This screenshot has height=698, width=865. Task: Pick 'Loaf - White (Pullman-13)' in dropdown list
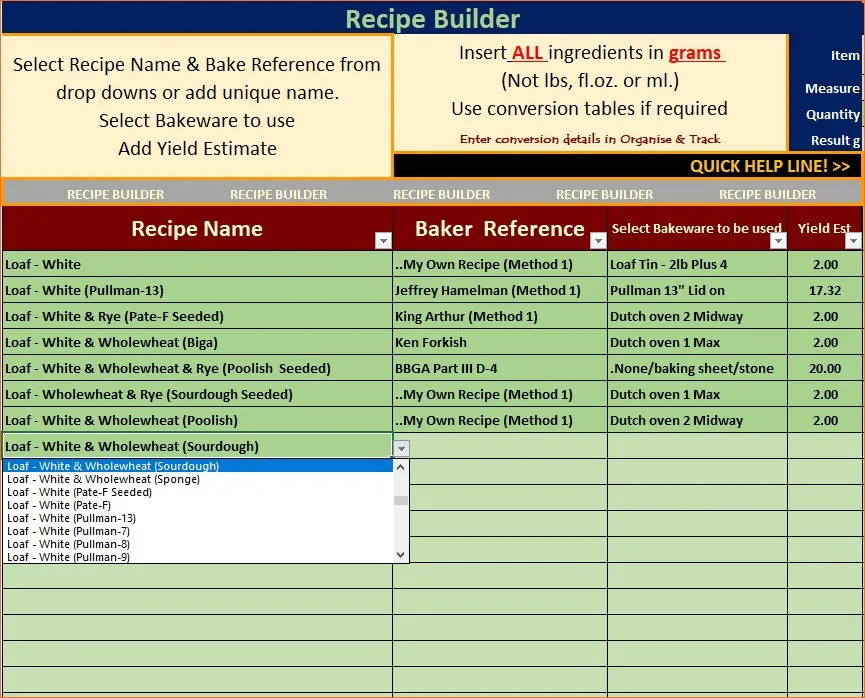pos(71,518)
